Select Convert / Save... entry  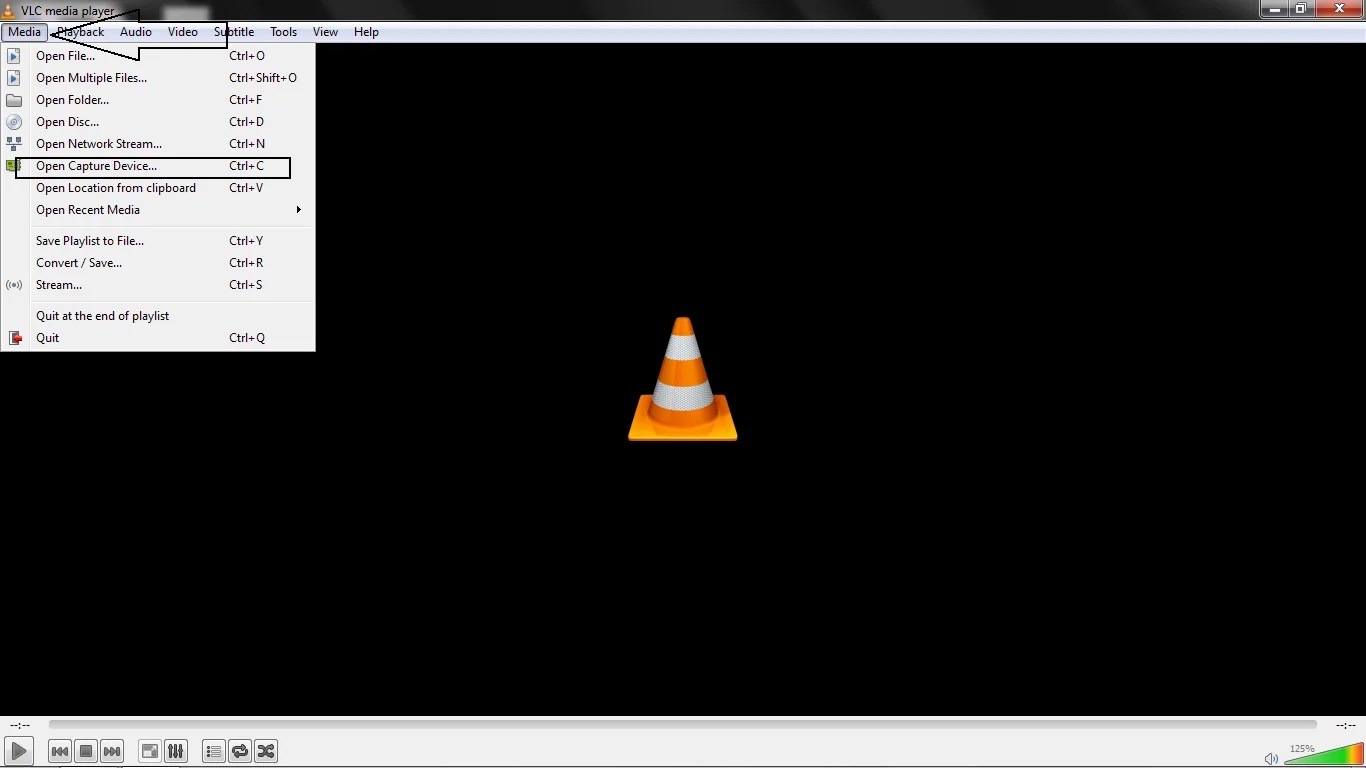click(x=158, y=263)
